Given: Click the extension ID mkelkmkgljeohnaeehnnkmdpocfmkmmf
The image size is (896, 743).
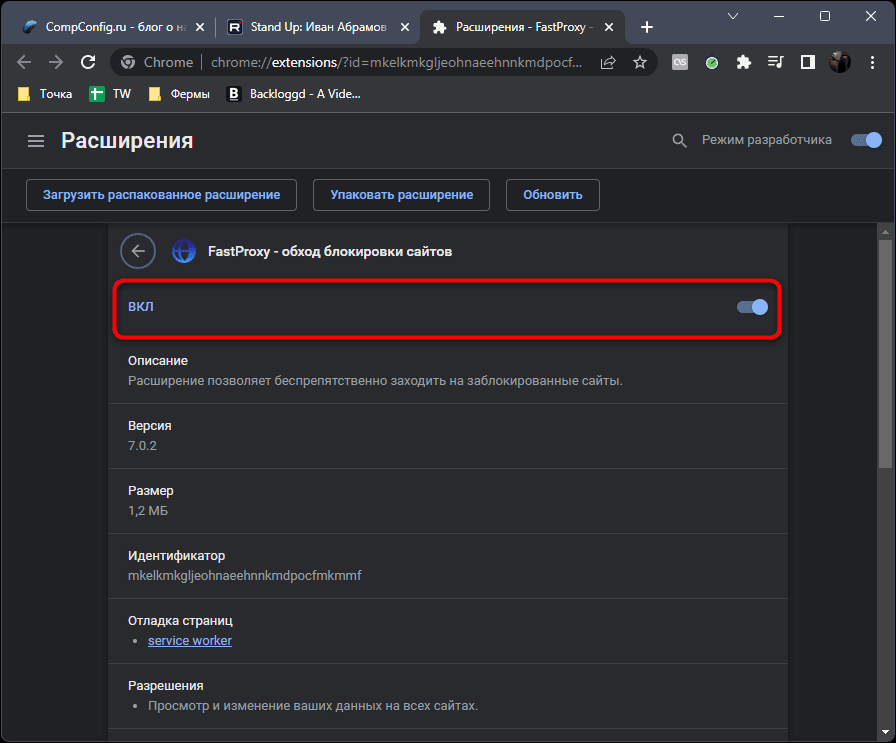Looking at the screenshot, I should 245,576.
